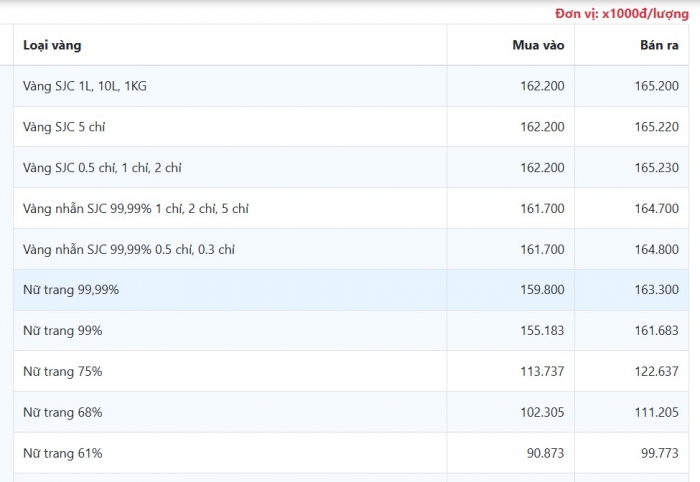Select the Nữ trang 68% row

(x=351, y=412)
